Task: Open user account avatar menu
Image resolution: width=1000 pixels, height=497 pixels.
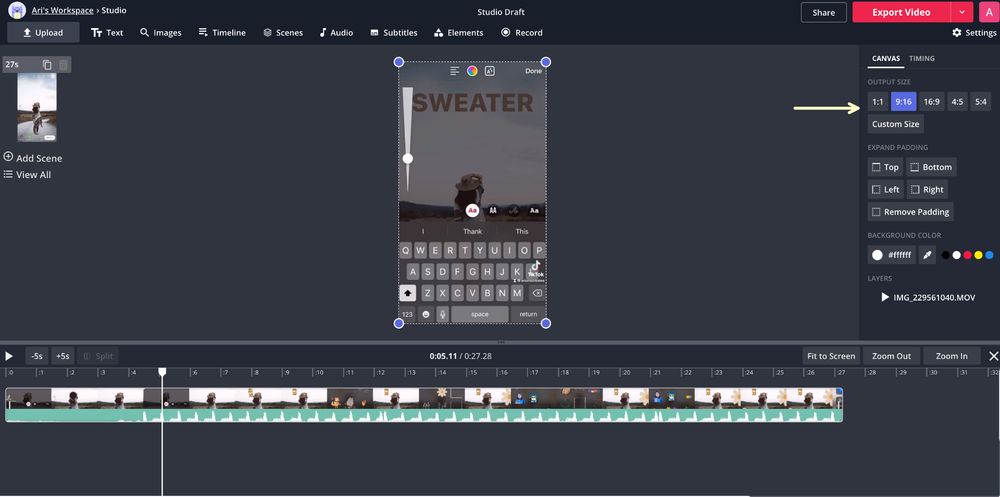Action: tap(987, 12)
